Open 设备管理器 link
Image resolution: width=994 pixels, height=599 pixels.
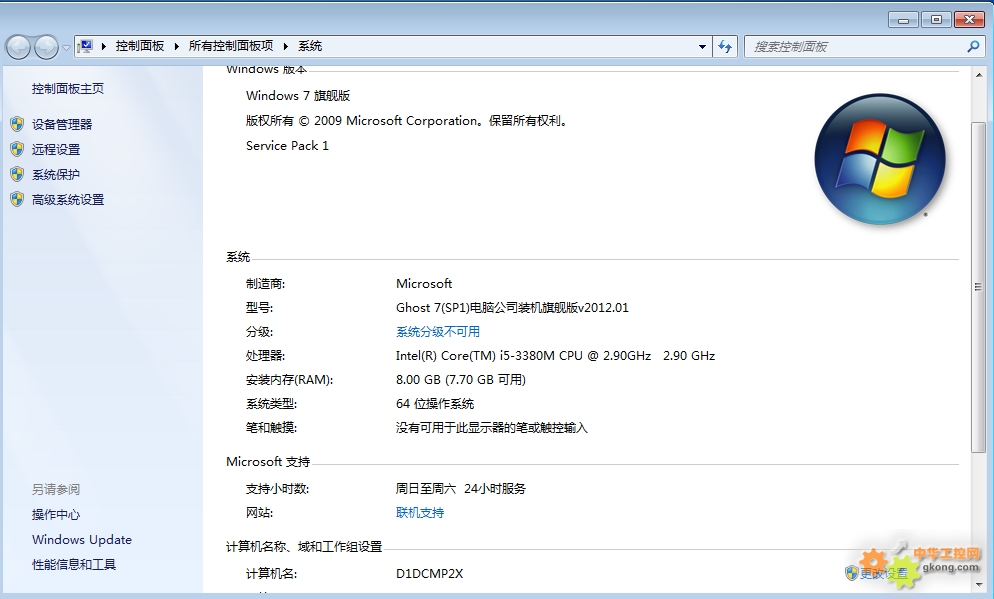62,124
